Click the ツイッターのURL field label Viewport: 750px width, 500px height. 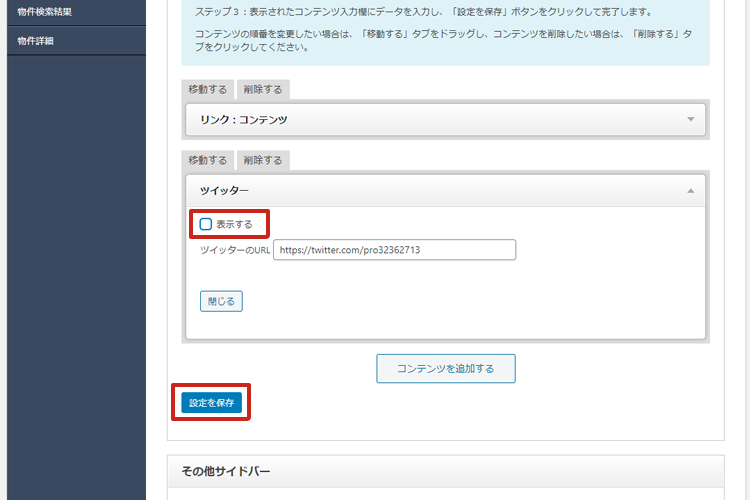[x=235, y=250]
